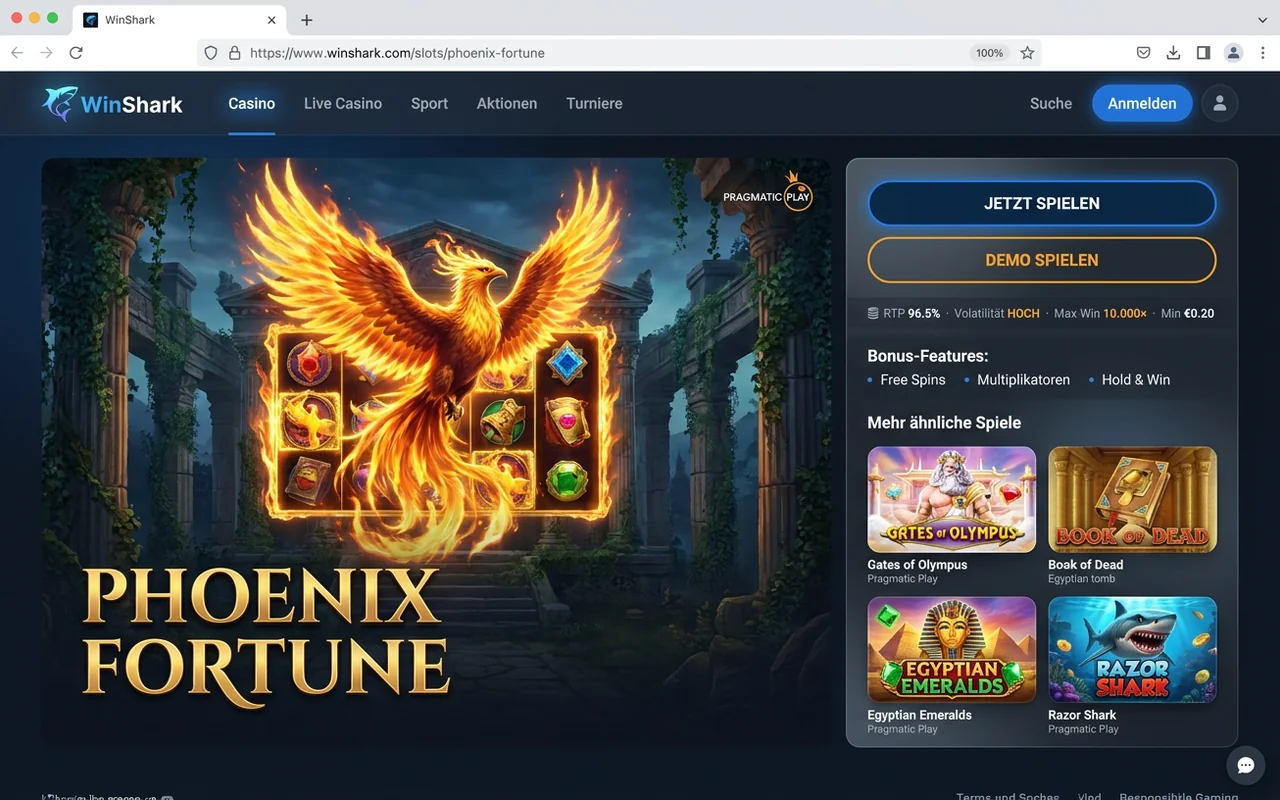Click the Phoenix Fortune hero banner image
The width and height of the screenshot is (1280, 800).
click(x=436, y=453)
